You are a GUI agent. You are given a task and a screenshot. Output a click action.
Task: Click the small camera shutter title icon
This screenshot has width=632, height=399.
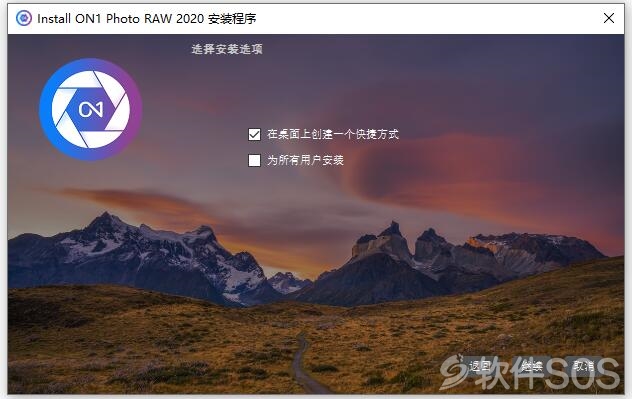tap(24, 18)
